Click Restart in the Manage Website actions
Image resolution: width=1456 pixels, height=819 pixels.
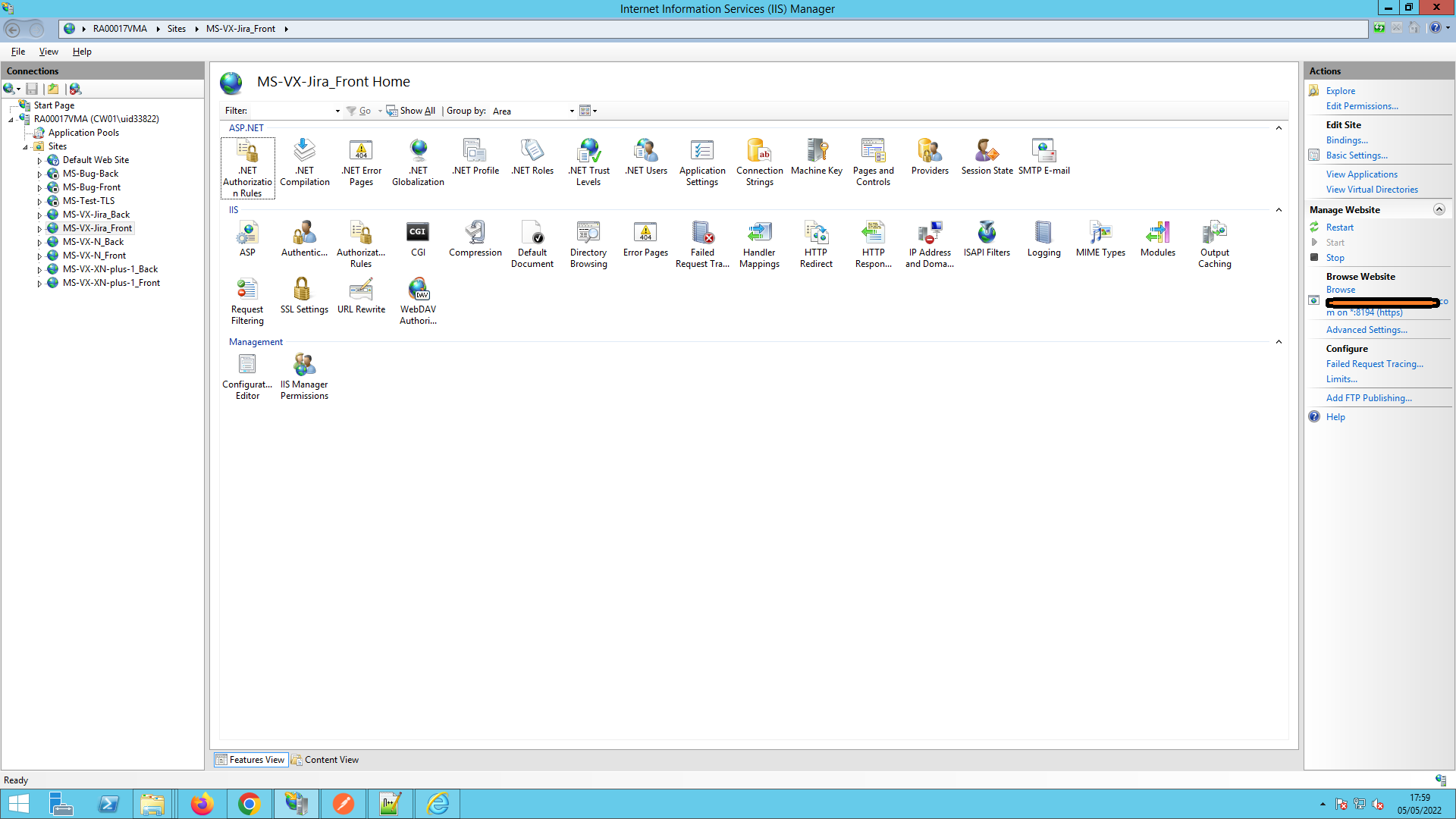1339,227
